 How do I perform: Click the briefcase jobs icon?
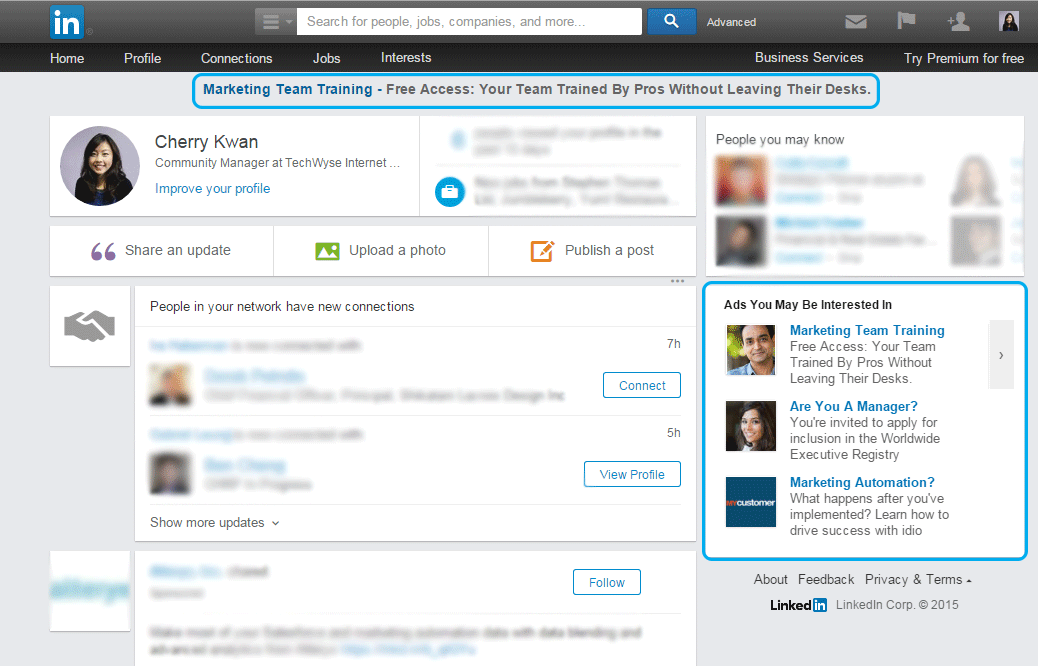pyautogui.click(x=450, y=191)
